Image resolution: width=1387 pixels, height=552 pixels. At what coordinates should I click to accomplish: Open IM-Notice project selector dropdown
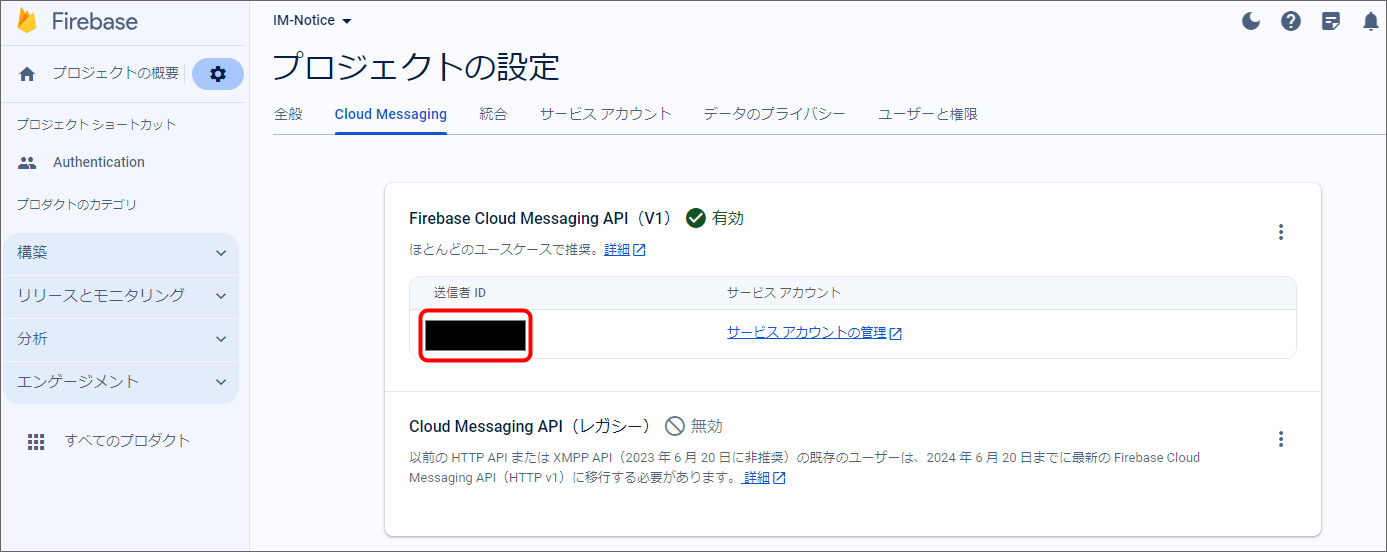(x=313, y=20)
